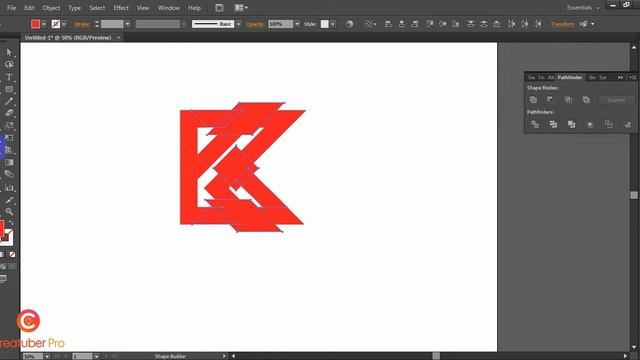Image resolution: width=640 pixels, height=360 pixels.
Task: Select the Zoom magnifier tool
Action: pyautogui.click(x=9, y=211)
